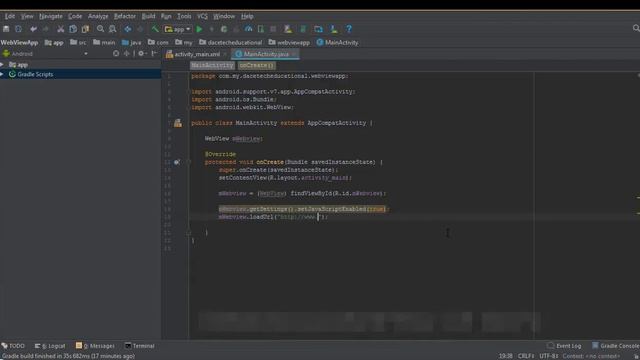Open the Terminal tool window

pyautogui.click(x=140, y=346)
